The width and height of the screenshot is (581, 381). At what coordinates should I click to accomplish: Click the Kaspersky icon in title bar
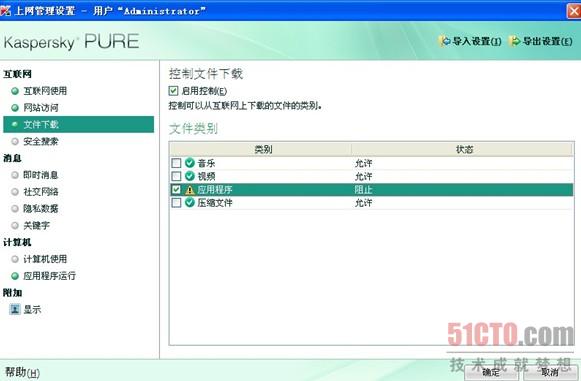click(x=5, y=10)
